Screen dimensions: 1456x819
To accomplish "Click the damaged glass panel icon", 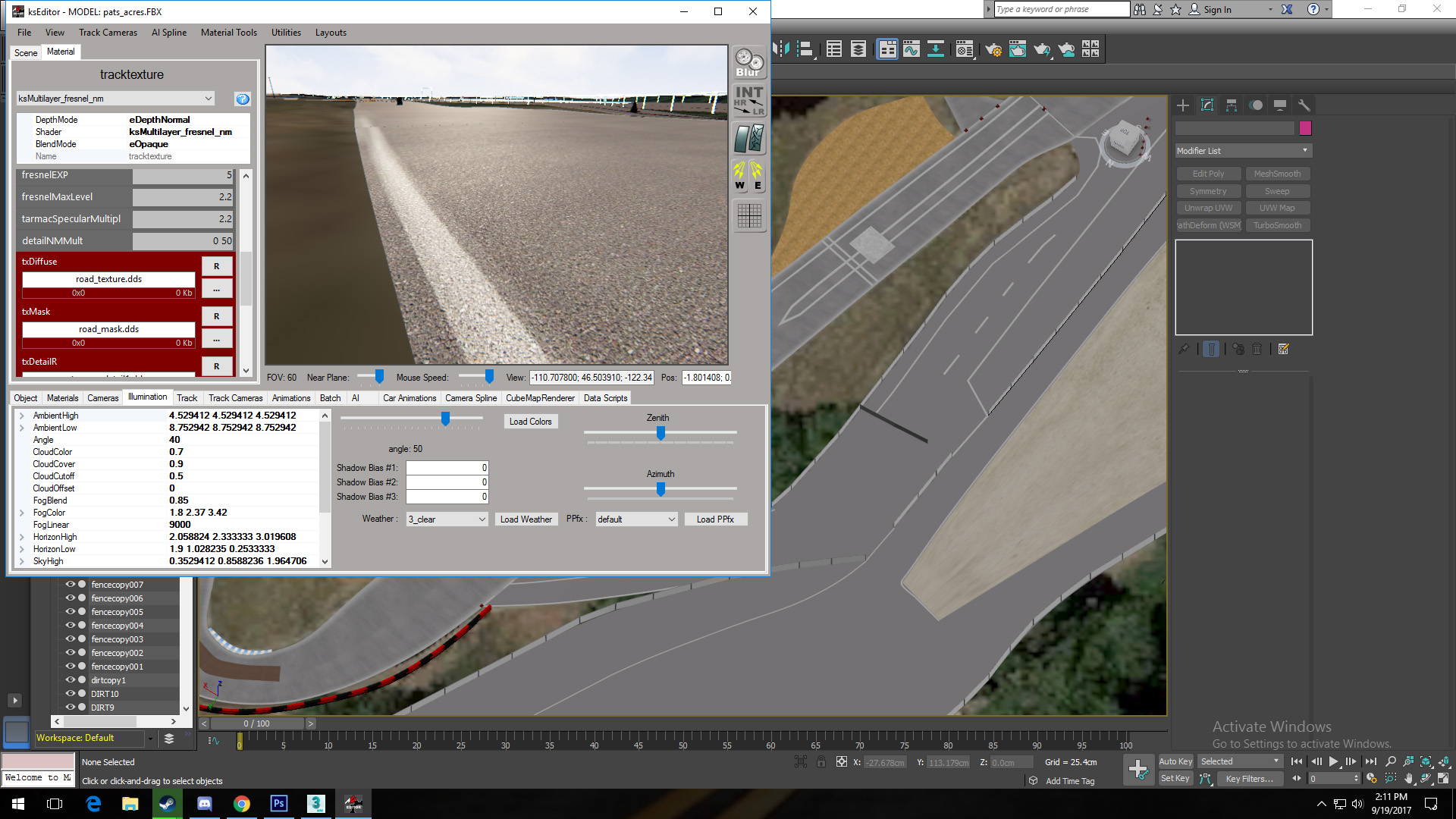I will click(x=748, y=139).
